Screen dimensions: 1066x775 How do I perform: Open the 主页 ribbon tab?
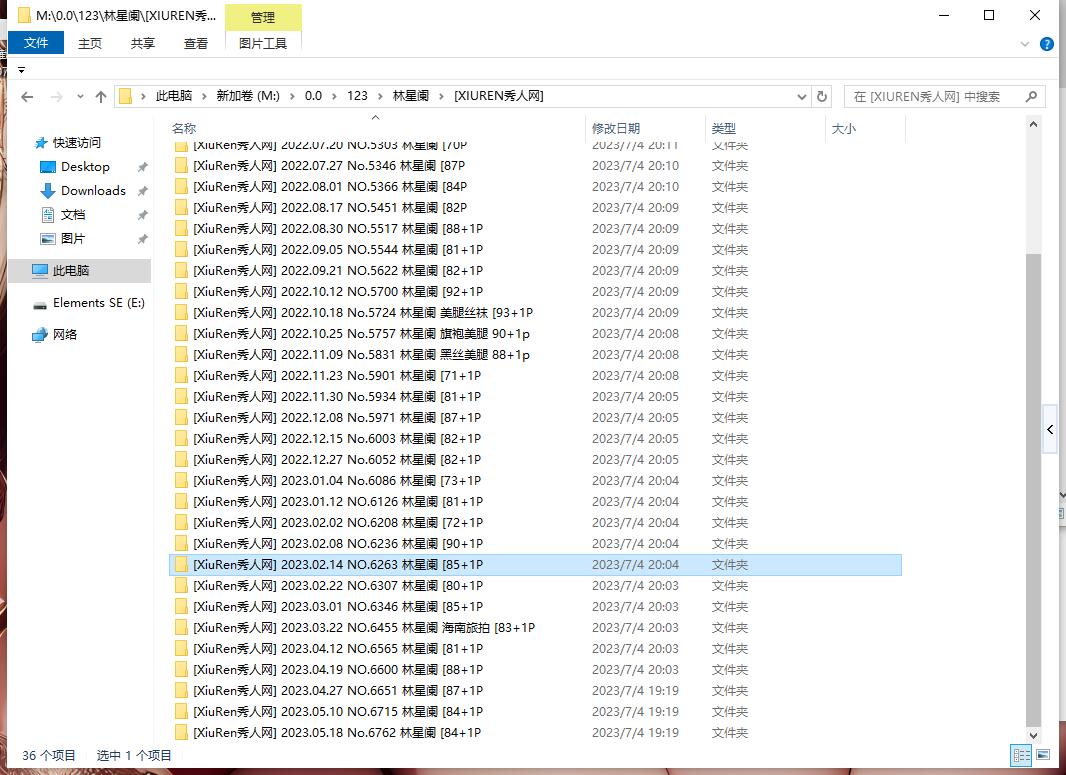coord(90,44)
